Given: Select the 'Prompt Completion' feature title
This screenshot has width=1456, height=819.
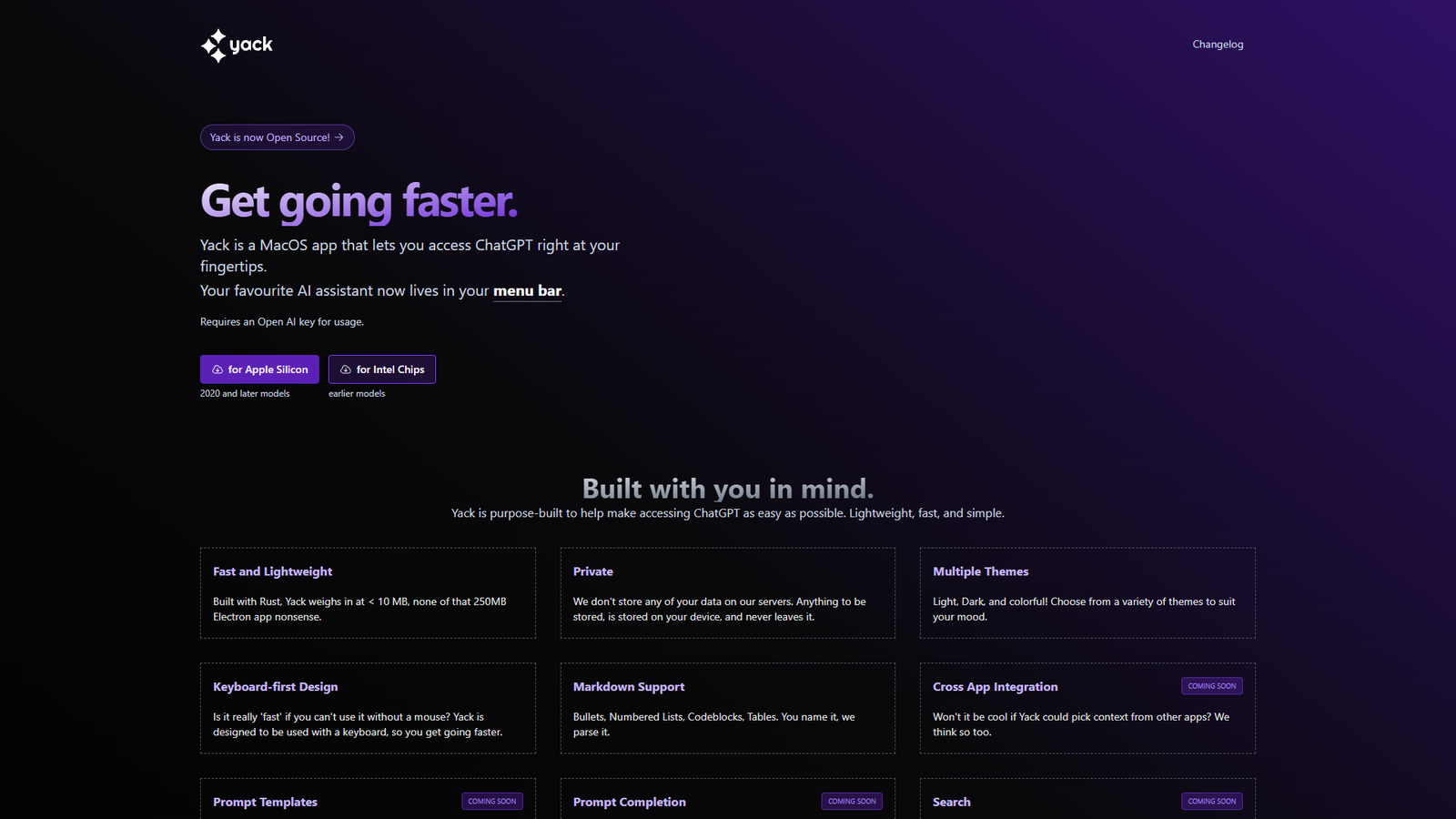Looking at the screenshot, I should (630, 803).
